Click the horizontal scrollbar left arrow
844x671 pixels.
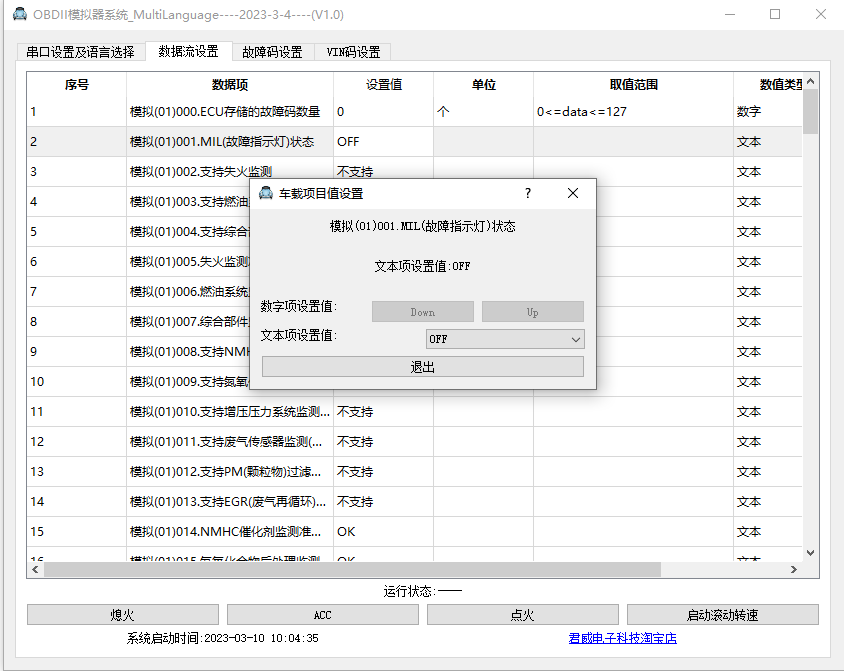(35, 568)
